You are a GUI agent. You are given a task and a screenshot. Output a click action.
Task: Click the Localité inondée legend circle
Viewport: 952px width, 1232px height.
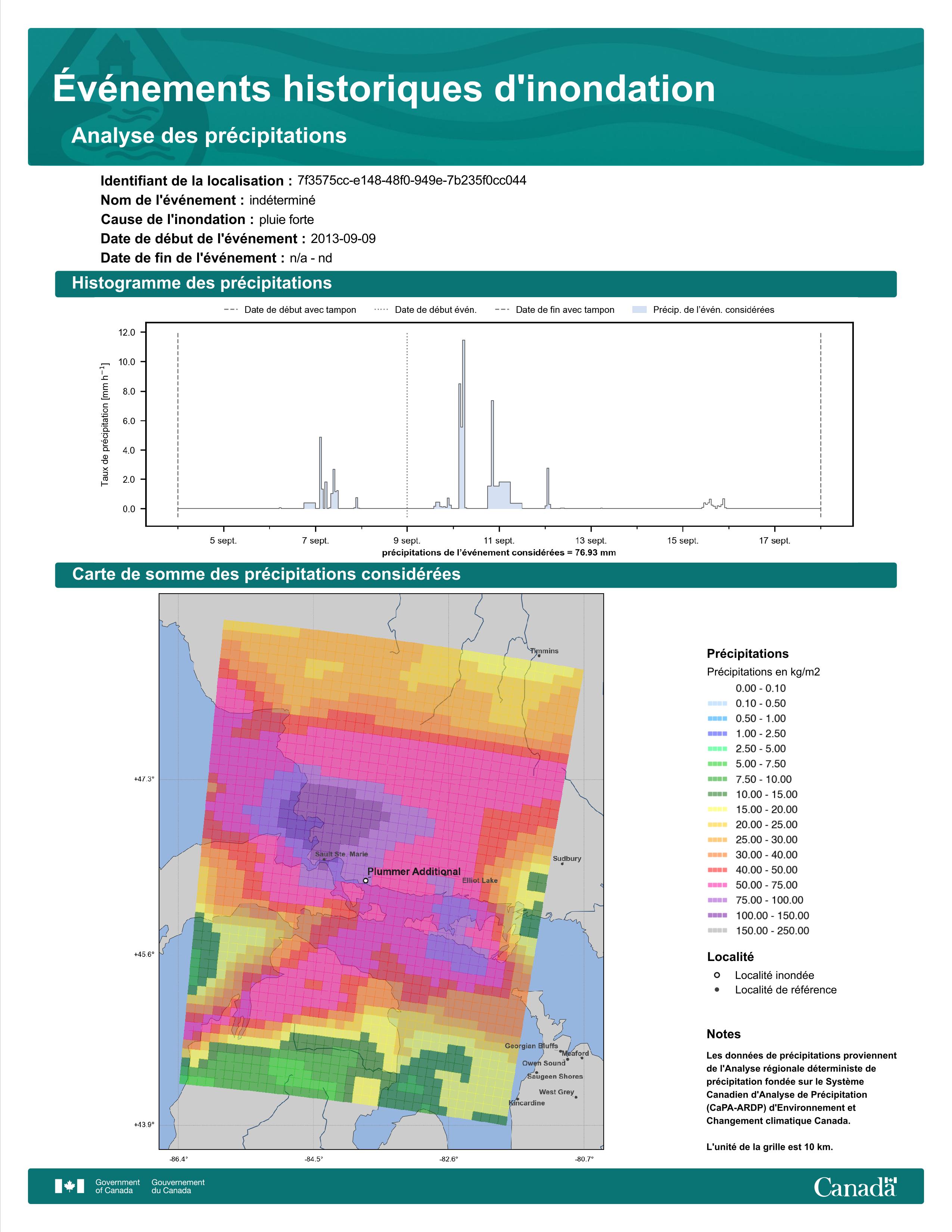717,975
